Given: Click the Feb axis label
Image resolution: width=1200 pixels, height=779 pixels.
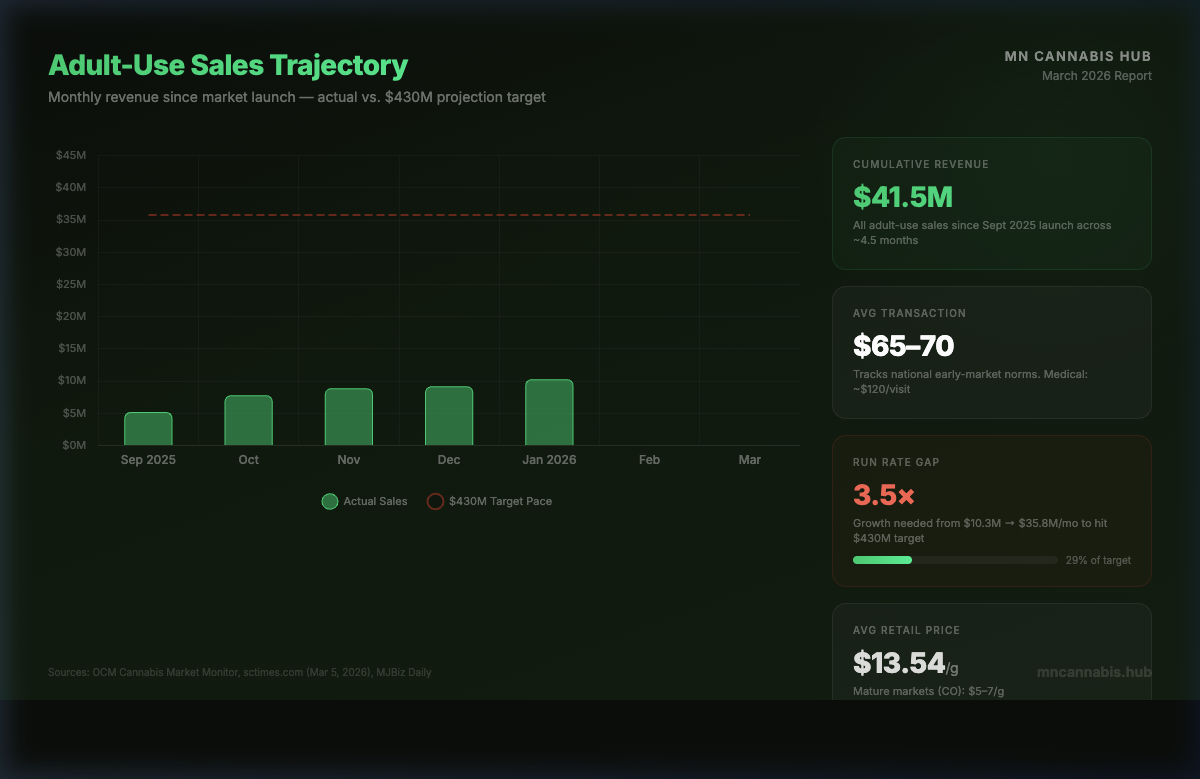Looking at the screenshot, I should click(x=649, y=460).
